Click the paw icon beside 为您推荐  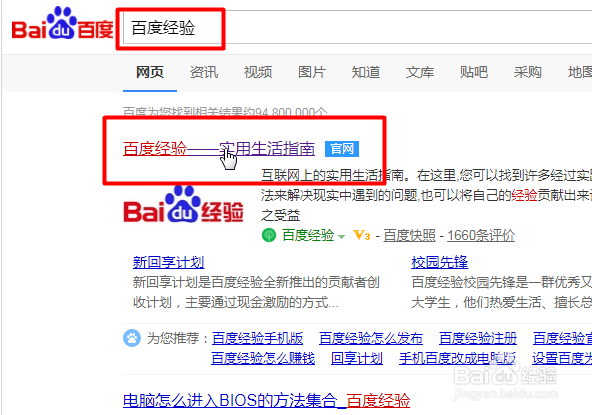click(132, 338)
